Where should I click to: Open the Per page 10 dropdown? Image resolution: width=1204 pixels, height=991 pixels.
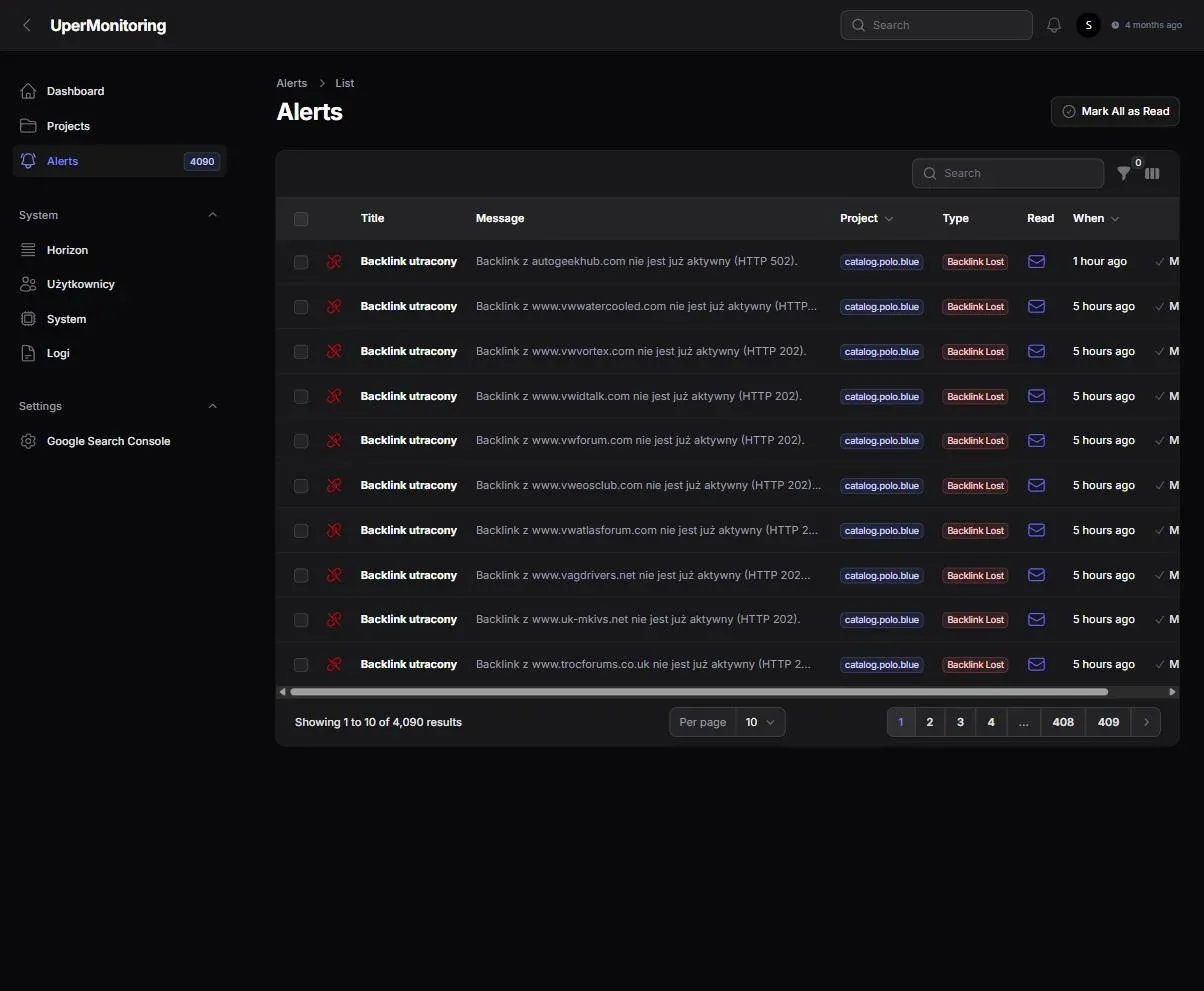(x=760, y=722)
